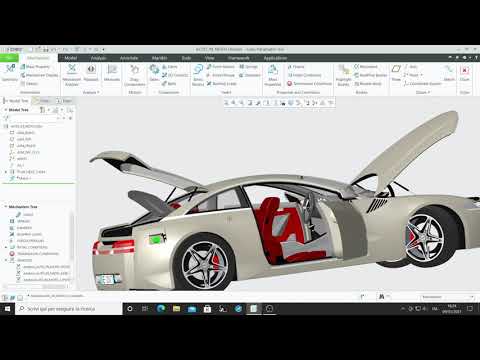The width and height of the screenshot is (480, 360).
Task: Collapse the Mechanism Tree section header
Action: point(6,207)
